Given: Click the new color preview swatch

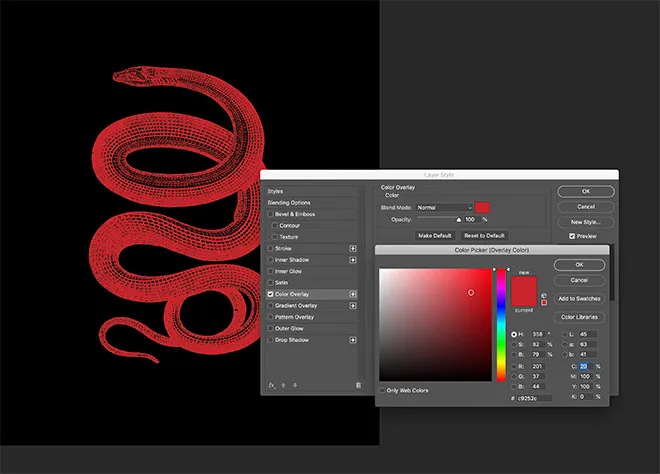Looking at the screenshot, I should pyautogui.click(x=524, y=284).
